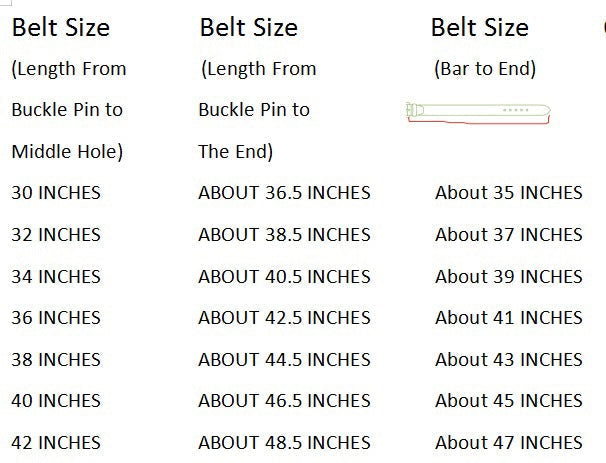The height and width of the screenshot is (463, 606).
Task: Click the middle column's Belt Size heading
Action: pos(248,28)
